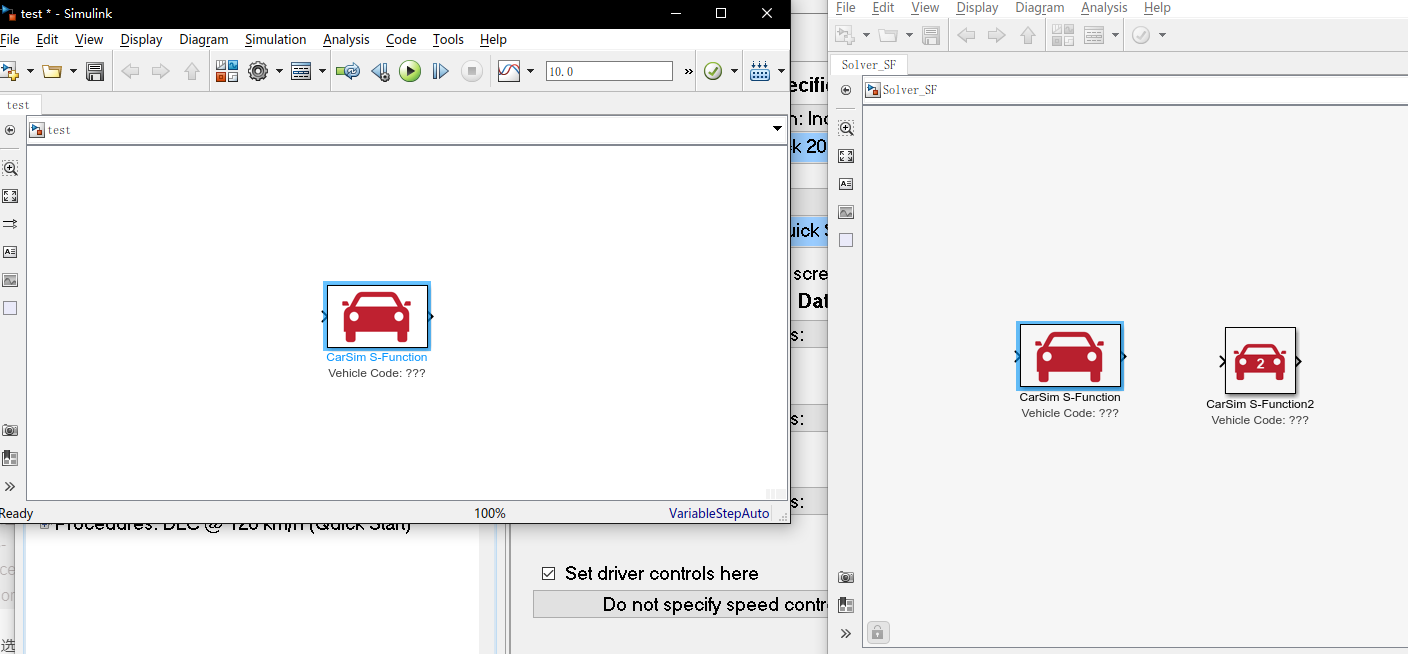Viewport: 1408px width, 654px height.
Task: Click VariableStepAuto solver link
Action: tap(719, 513)
